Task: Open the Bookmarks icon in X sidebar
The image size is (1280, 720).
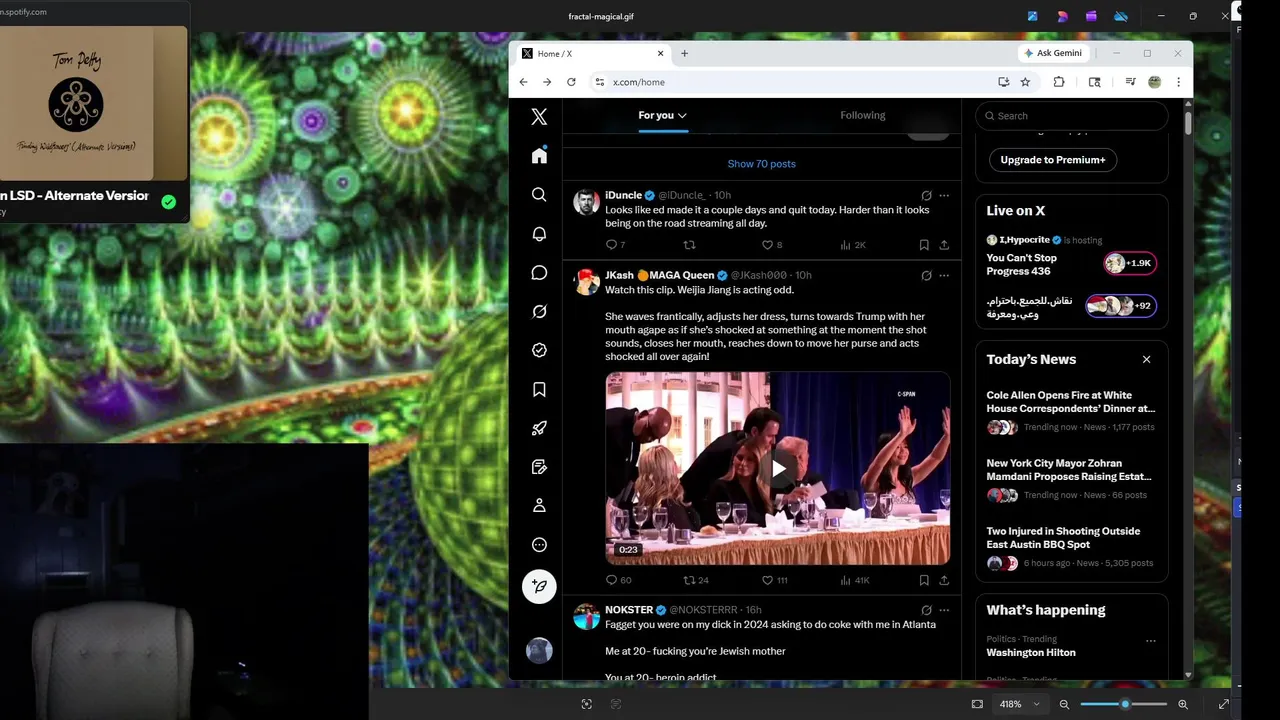Action: tap(539, 389)
